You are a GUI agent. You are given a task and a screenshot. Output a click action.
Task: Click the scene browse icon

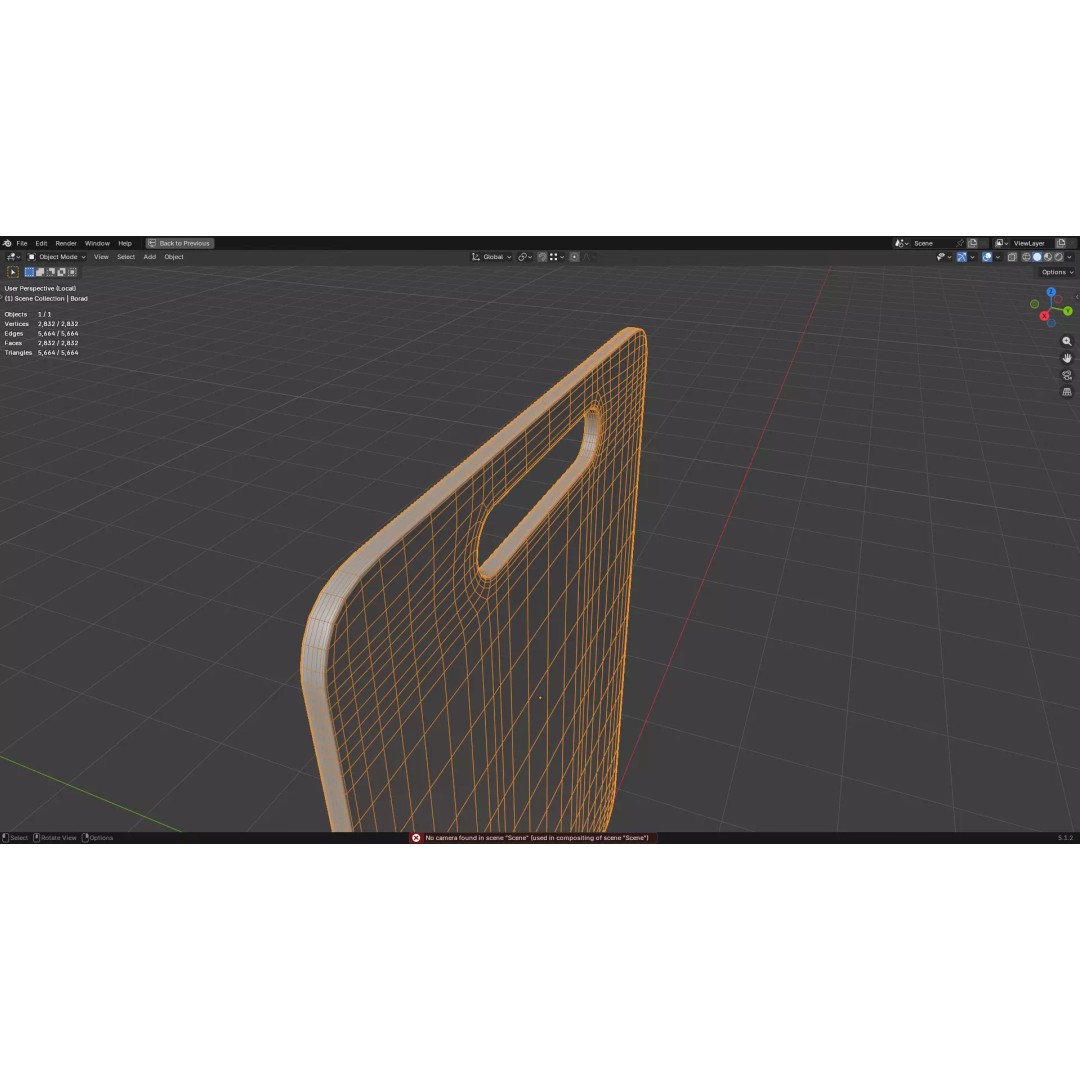coord(902,243)
